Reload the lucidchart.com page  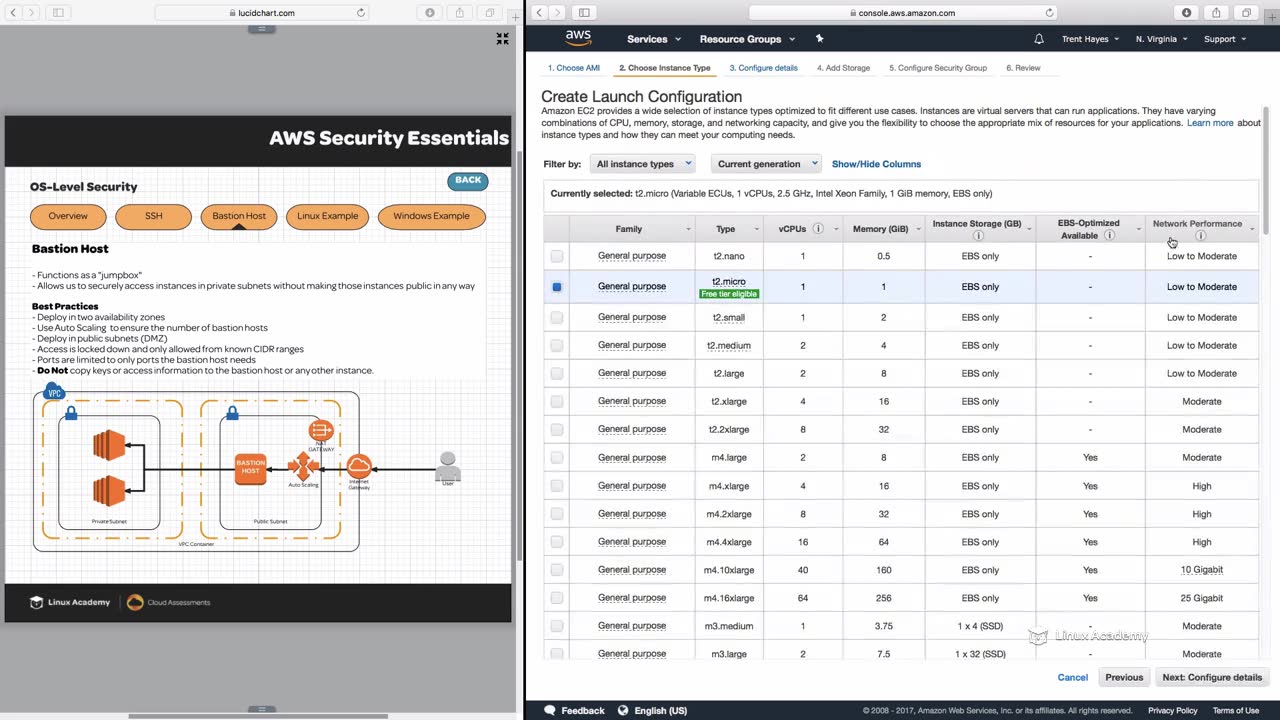click(x=361, y=13)
